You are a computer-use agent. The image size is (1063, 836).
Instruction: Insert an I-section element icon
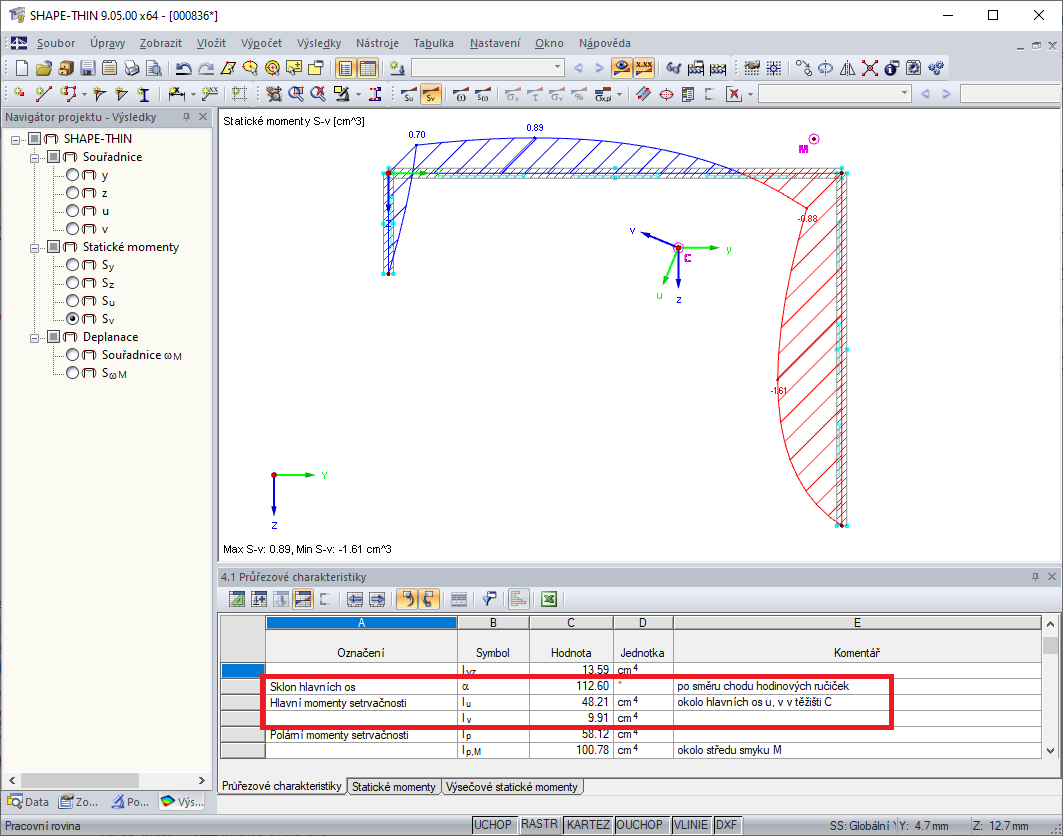point(143,94)
